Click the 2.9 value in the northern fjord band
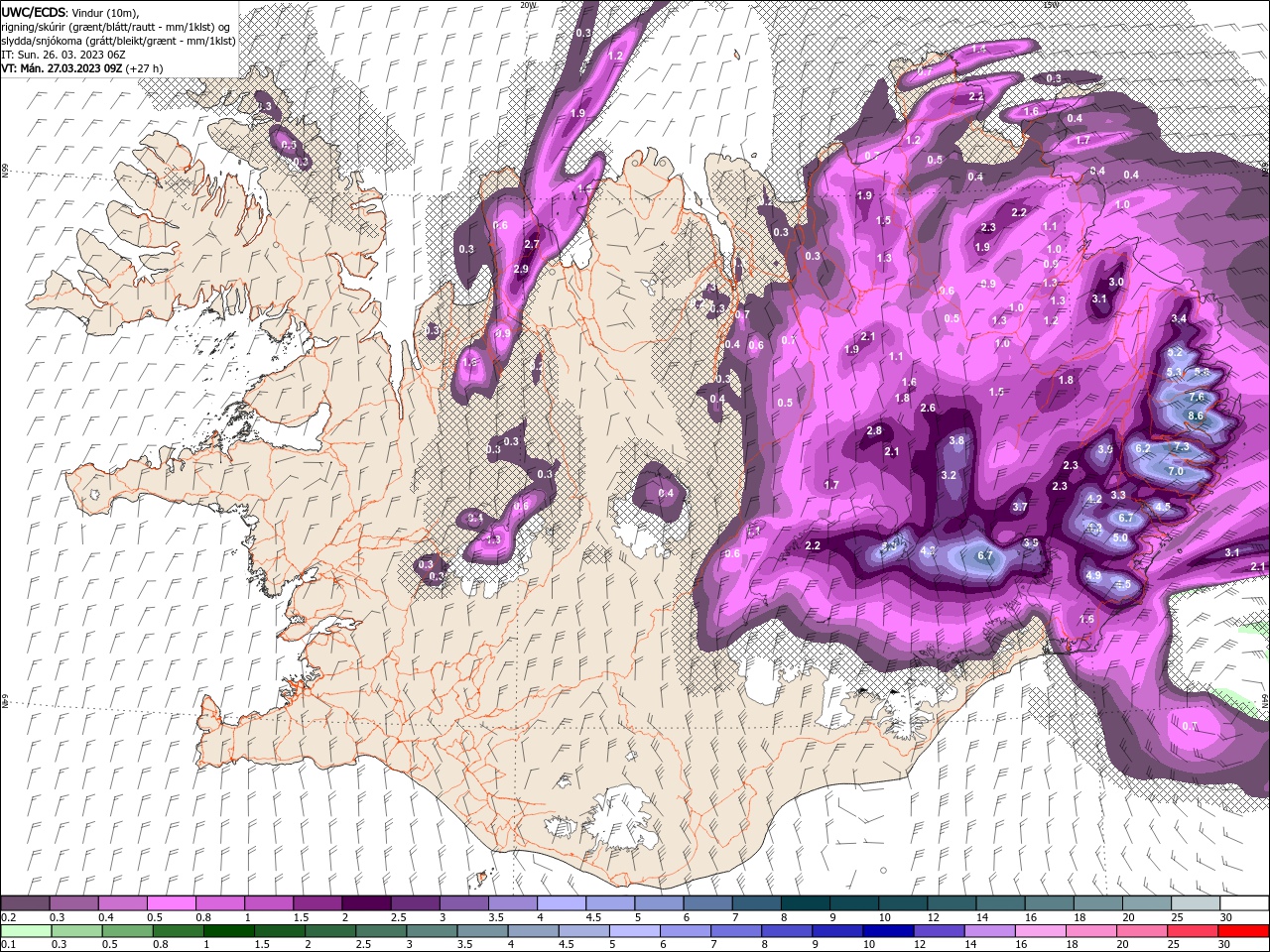Screen dimensions: 1270x952 522,270
